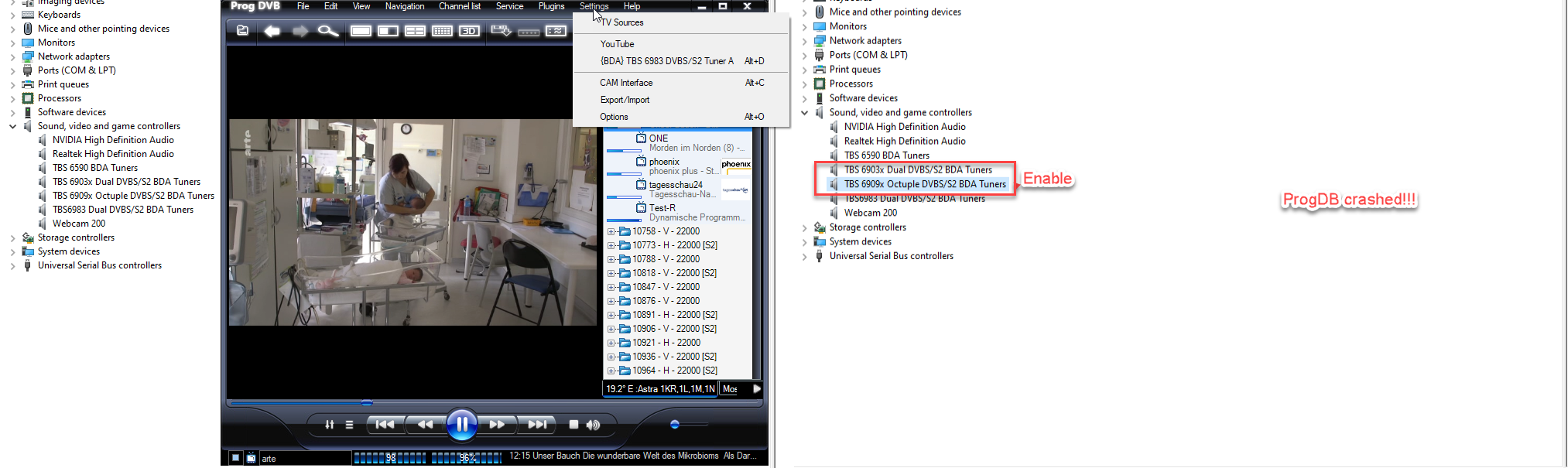
Task: Click the 19.2° E Astra satellite tab
Action: click(x=660, y=389)
